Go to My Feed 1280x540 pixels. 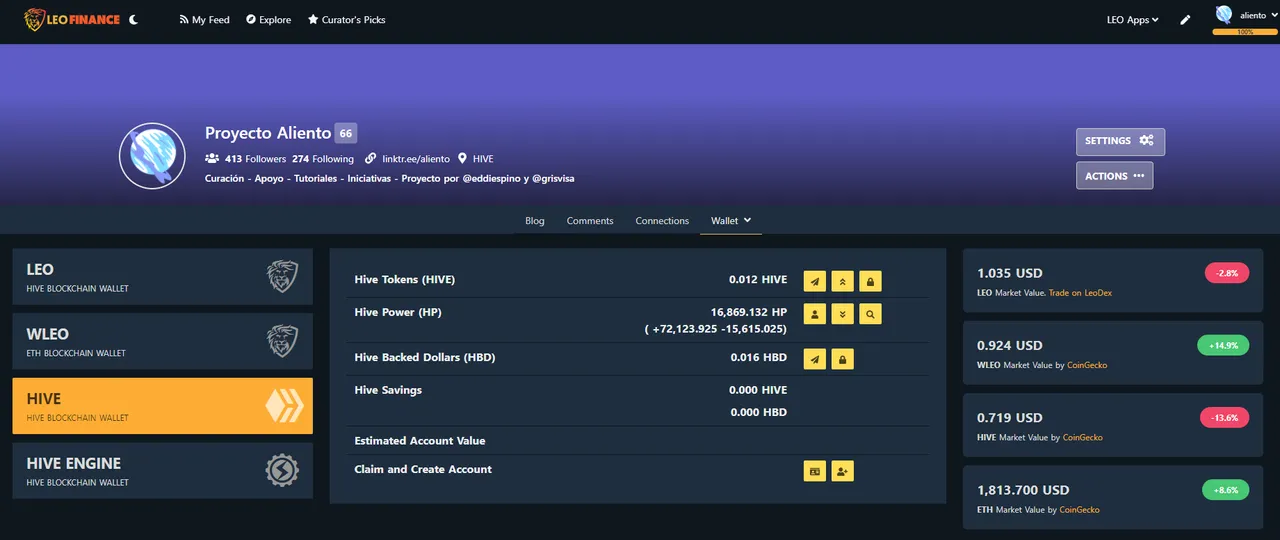(x=204, y=19)
